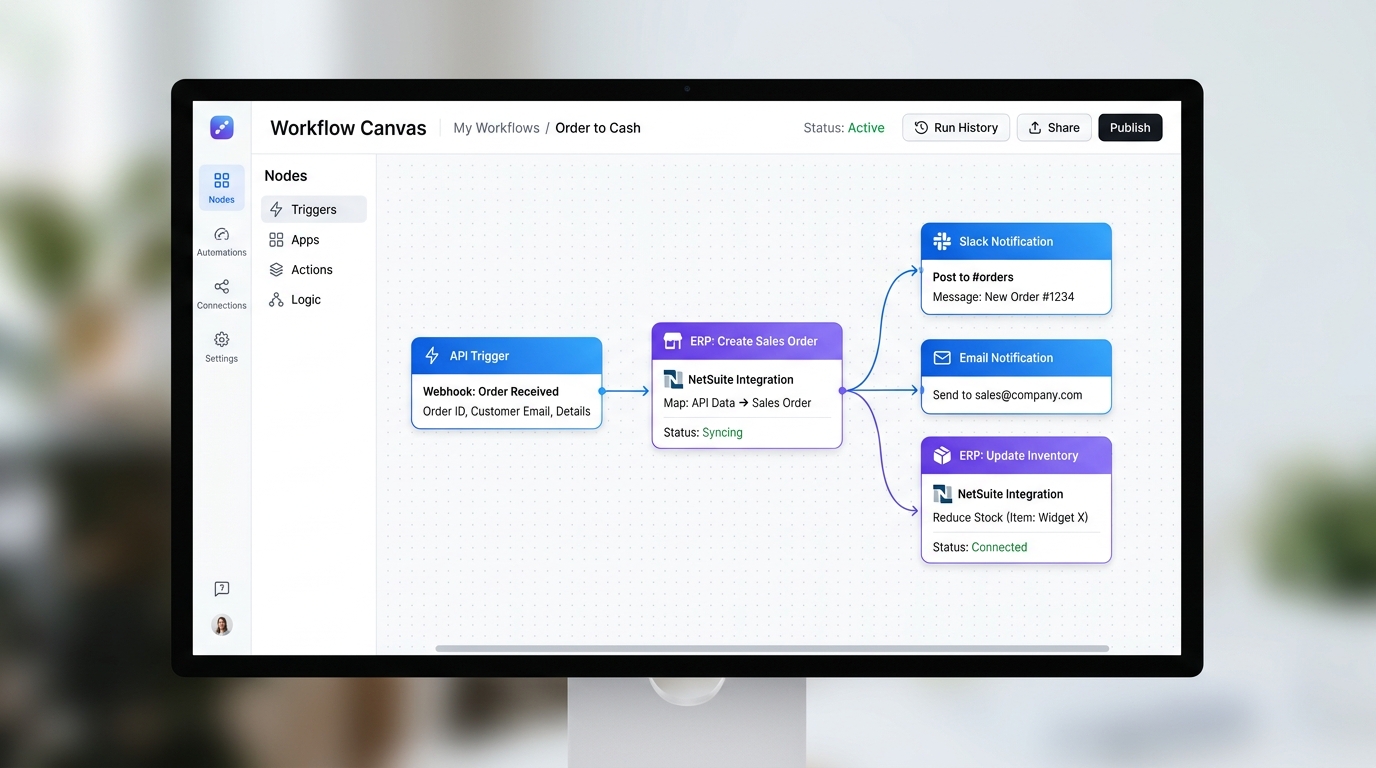Click the Status: Active indicator
1376x768 pixels.
tap(844, 128)
